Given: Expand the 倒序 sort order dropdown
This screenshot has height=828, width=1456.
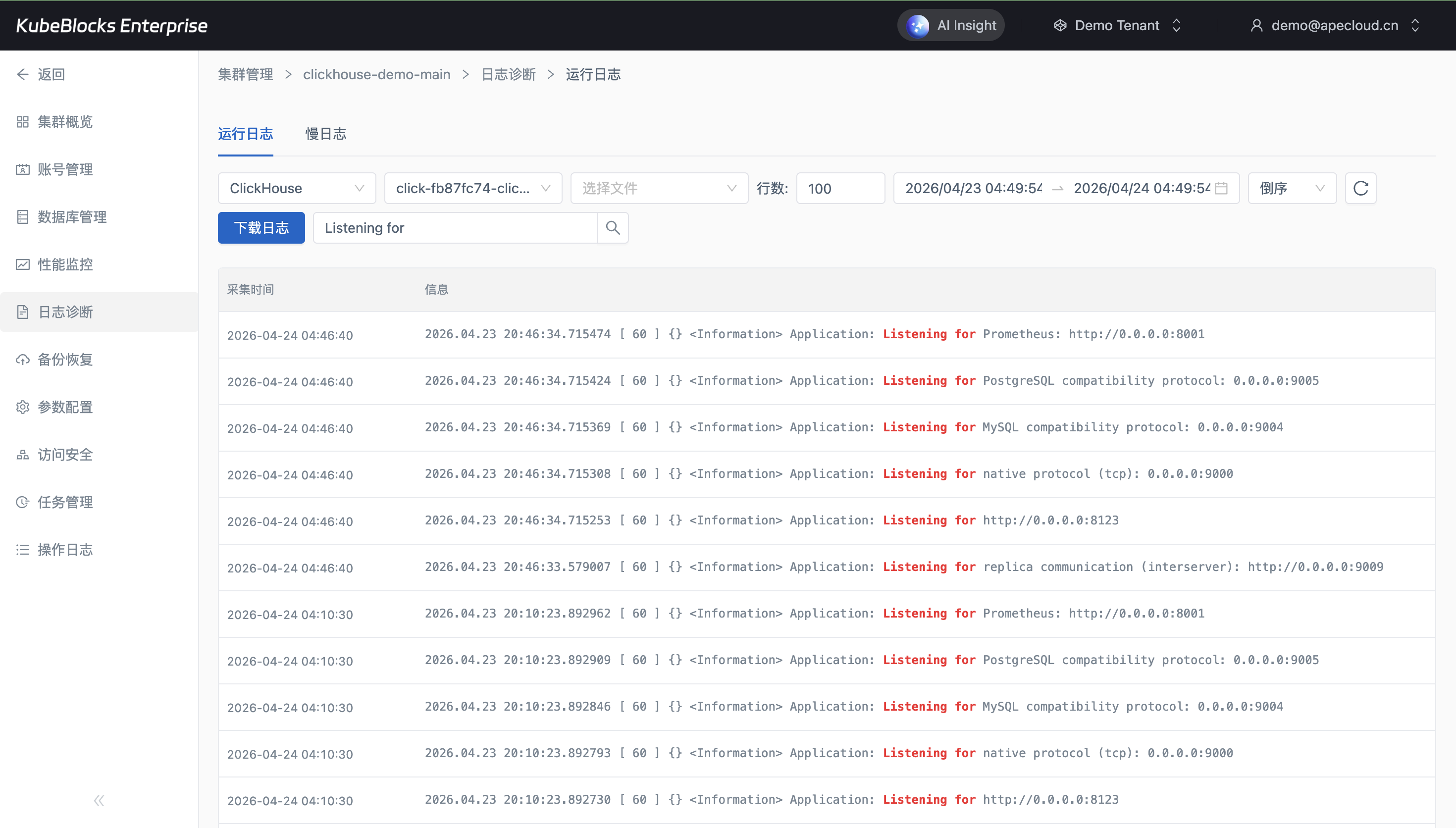Looking at the screenshot, I should pyautogui.click(x=1291, y=188).
